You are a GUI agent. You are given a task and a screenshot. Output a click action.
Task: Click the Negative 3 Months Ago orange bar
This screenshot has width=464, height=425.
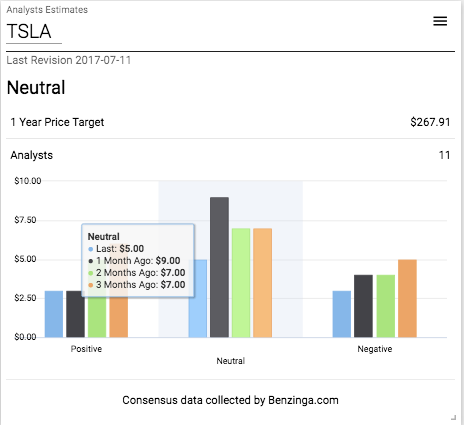pos(407,298)
